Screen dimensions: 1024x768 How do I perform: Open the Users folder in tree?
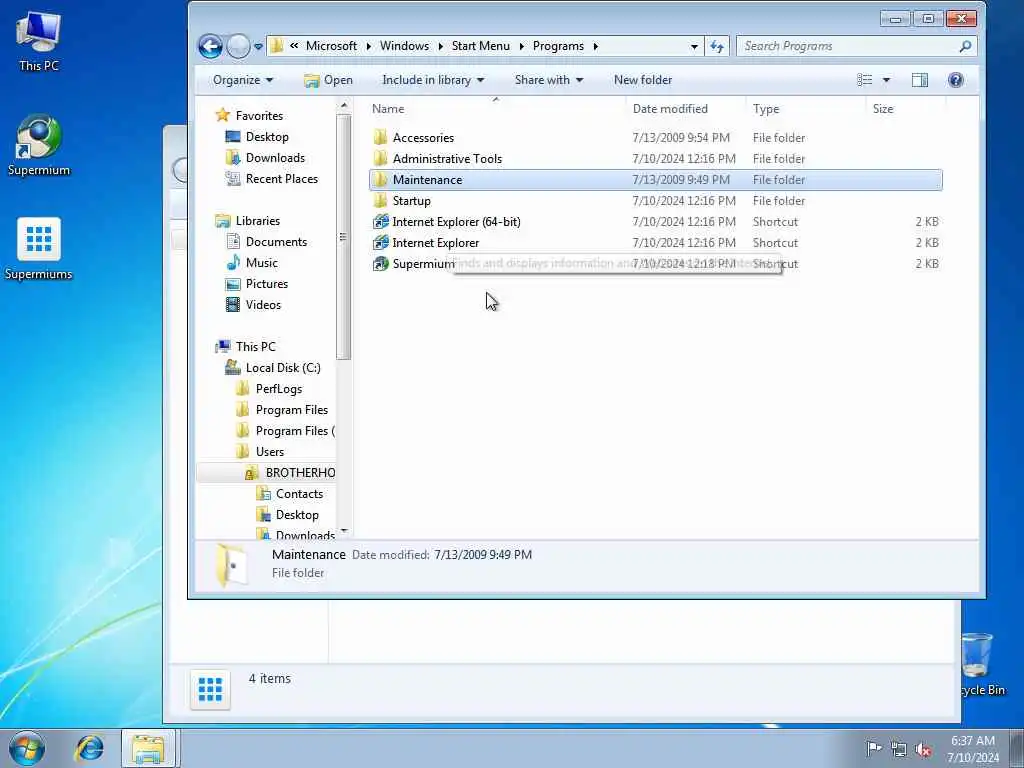pyautogui.click(x=269, y=451)
